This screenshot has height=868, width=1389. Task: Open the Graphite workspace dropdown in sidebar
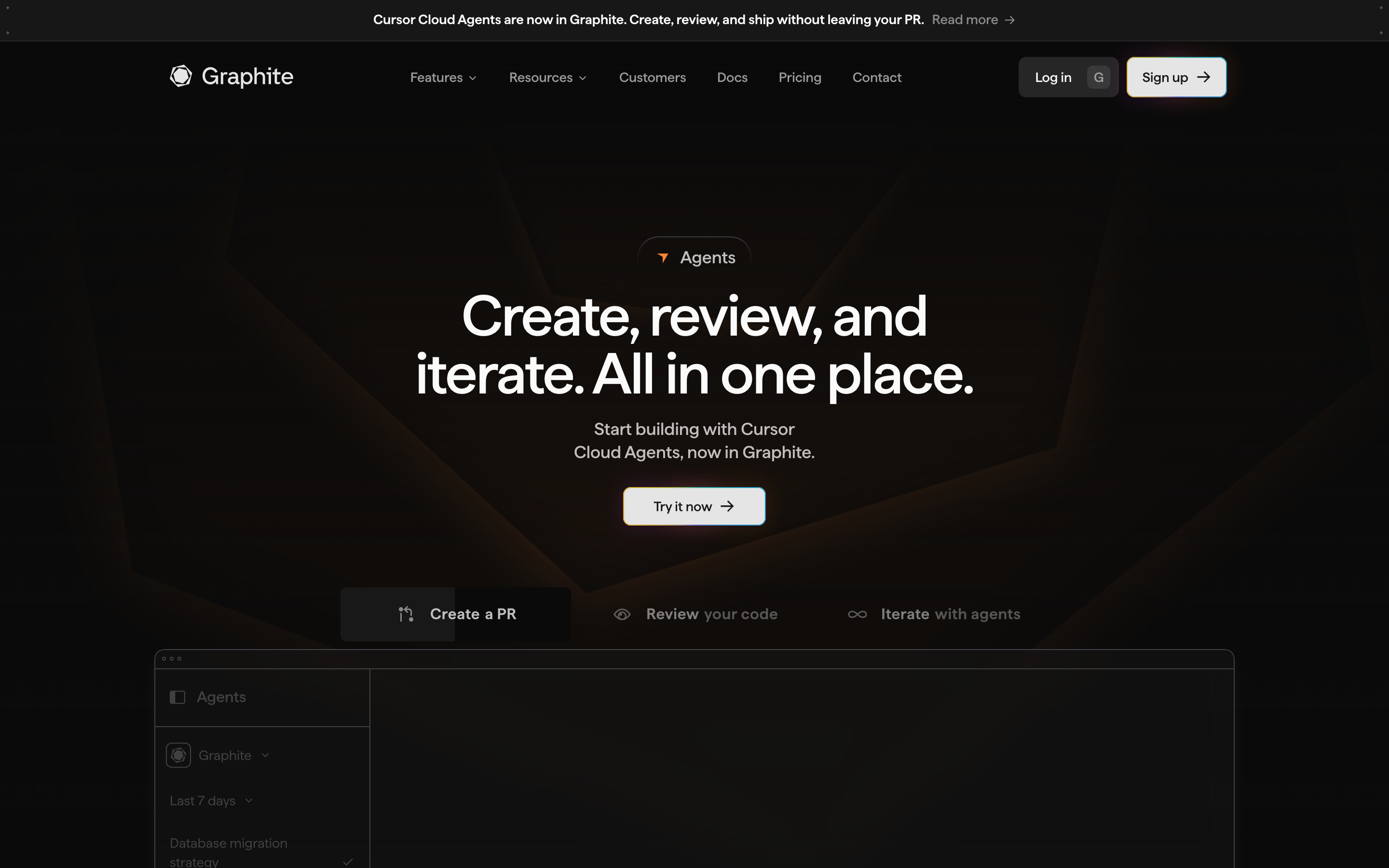pos(233,756)
